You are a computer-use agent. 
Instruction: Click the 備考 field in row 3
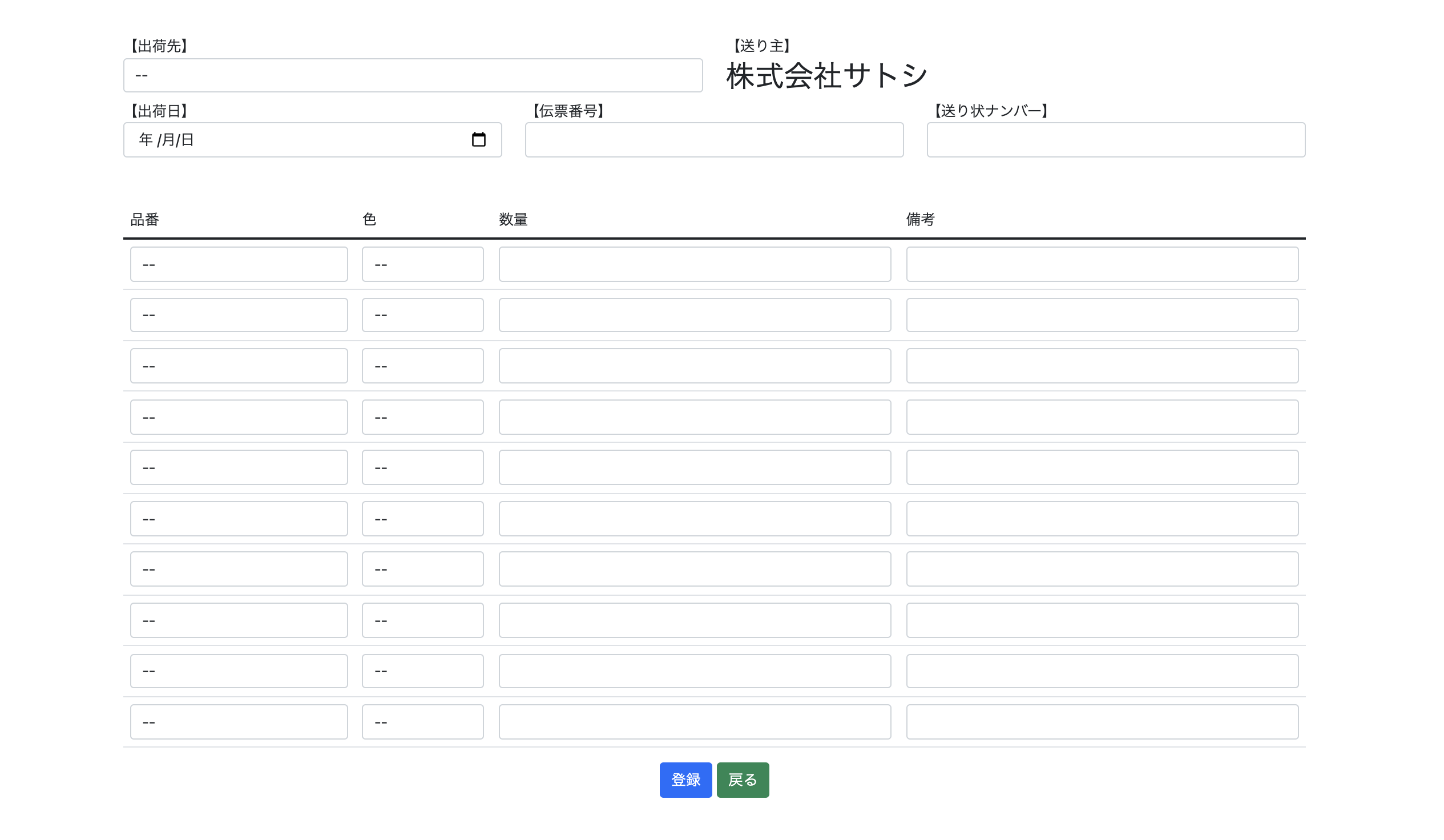tap(1102, 366)
